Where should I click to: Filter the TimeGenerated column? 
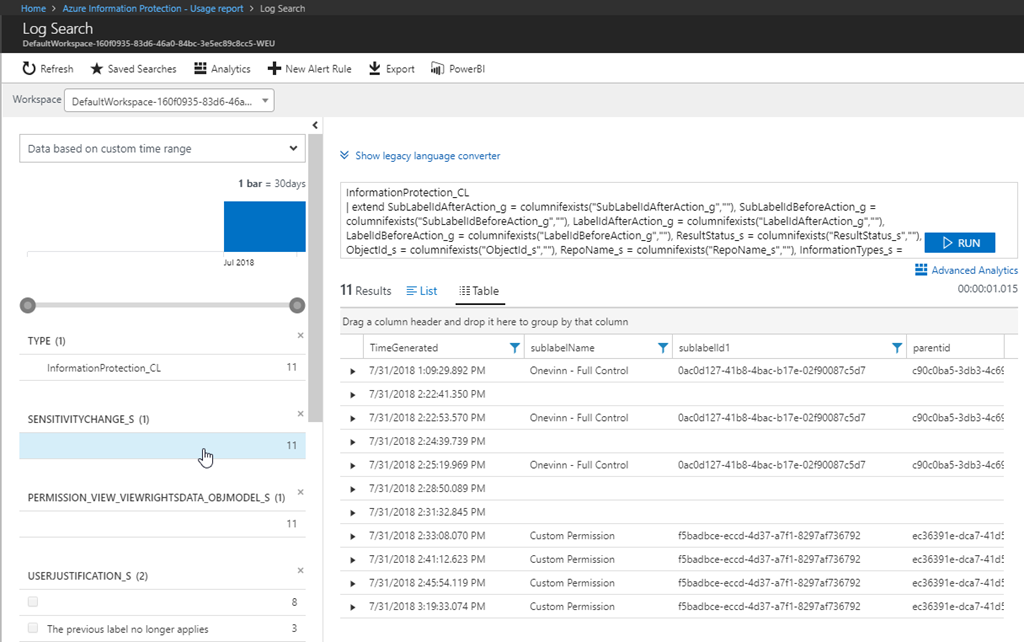coord(515,348)
